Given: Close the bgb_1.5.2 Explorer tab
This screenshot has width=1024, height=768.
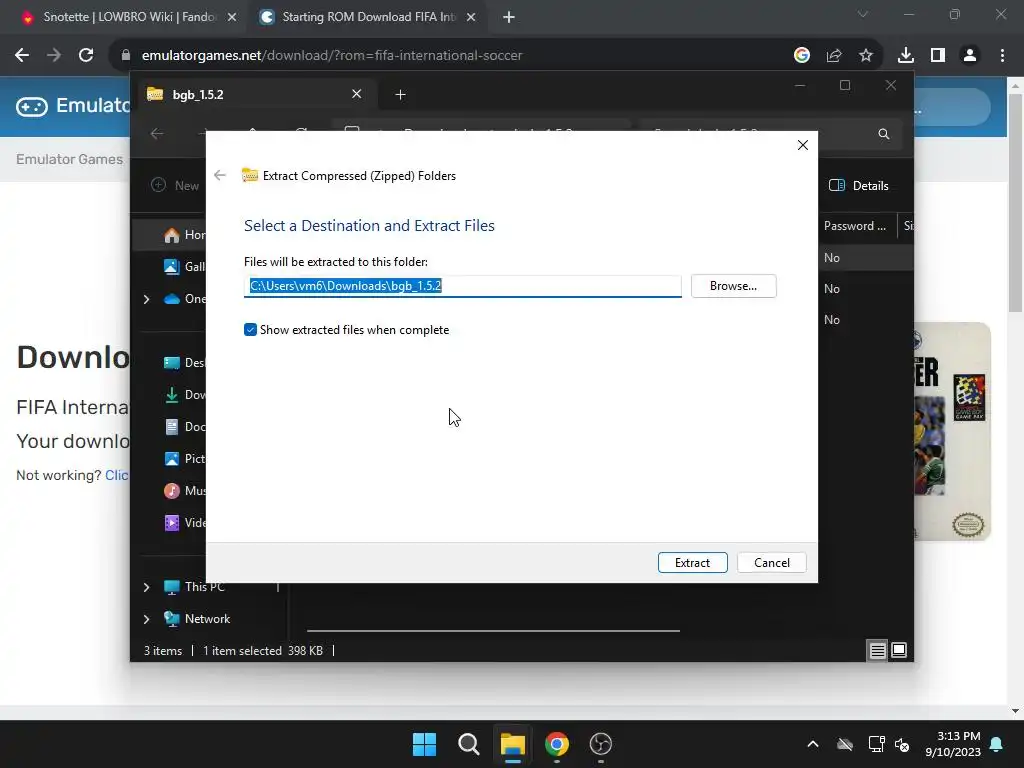Looking at the screenshot, I should 357,94.
